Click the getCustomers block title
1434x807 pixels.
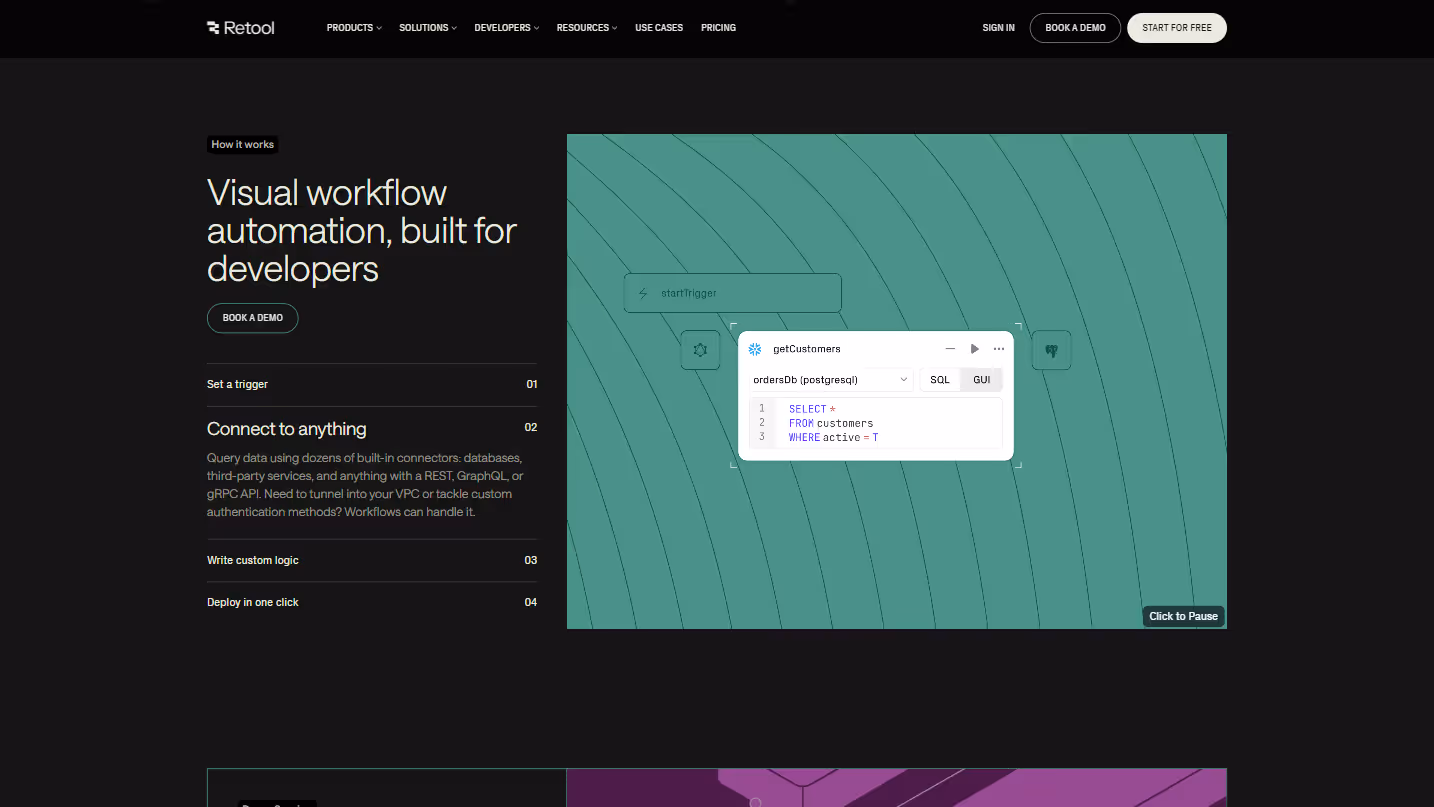[807, 349]
